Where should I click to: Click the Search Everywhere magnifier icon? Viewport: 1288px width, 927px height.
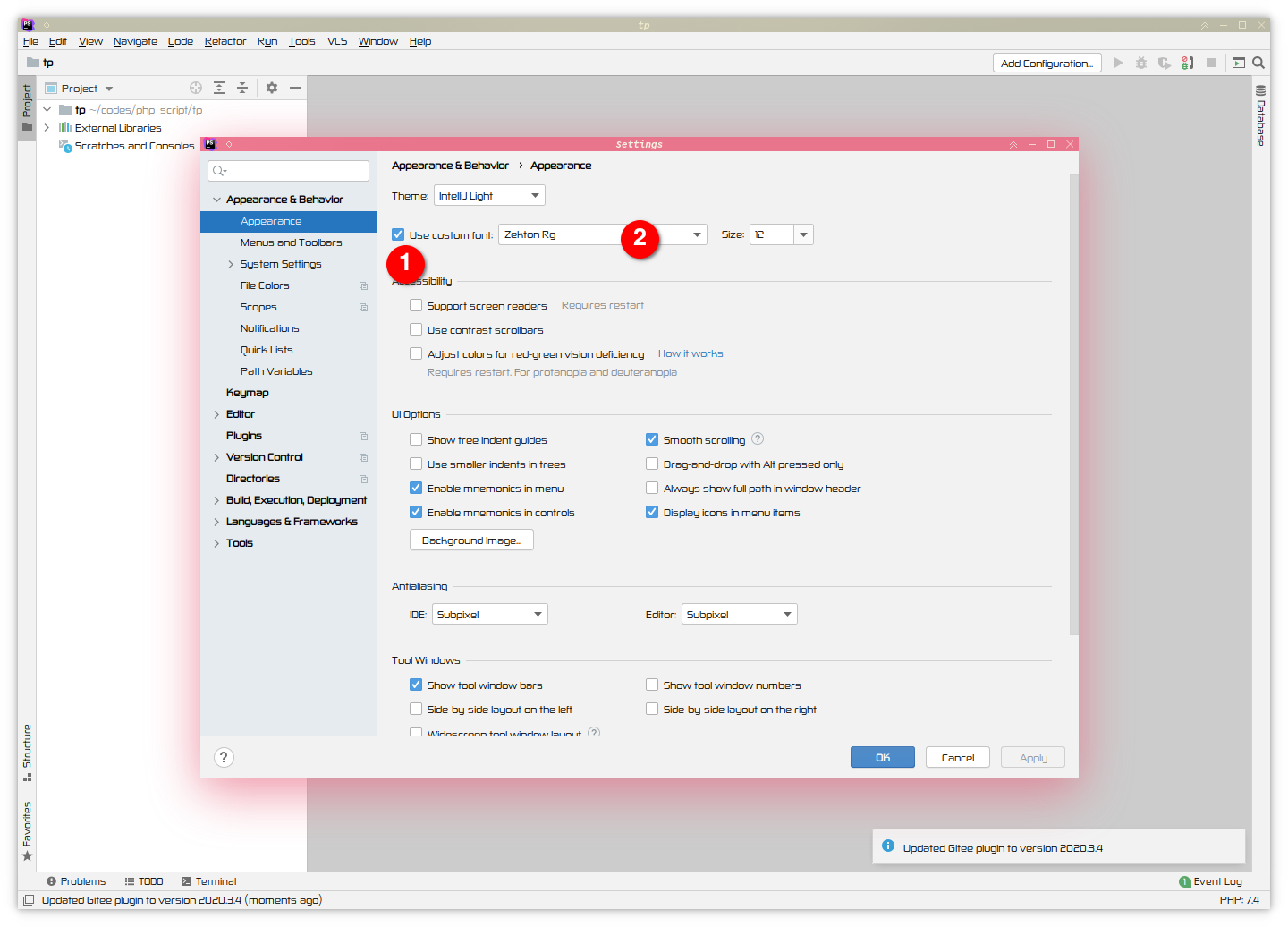1258,63
